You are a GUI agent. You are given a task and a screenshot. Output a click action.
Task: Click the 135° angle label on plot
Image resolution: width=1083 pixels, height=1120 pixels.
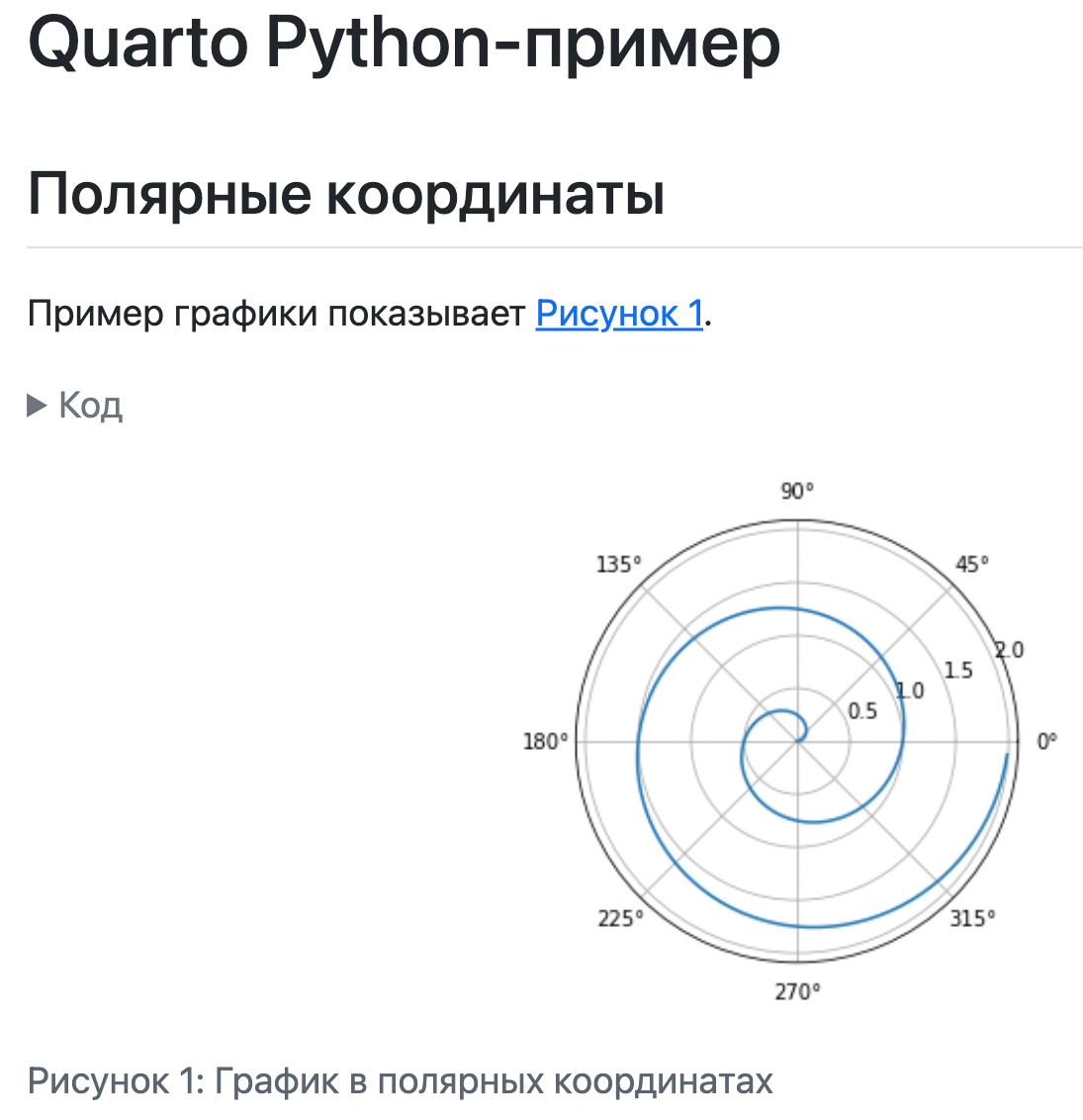618,564
